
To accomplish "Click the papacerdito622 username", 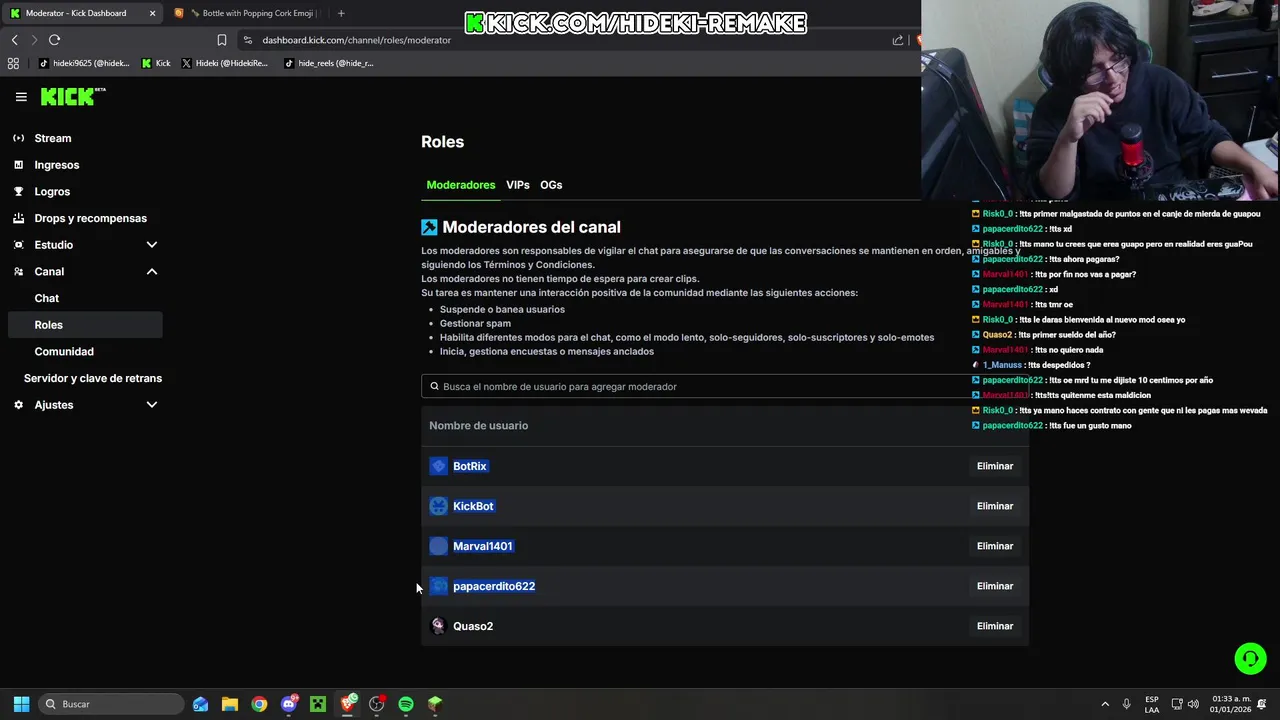I will [494, 586].
